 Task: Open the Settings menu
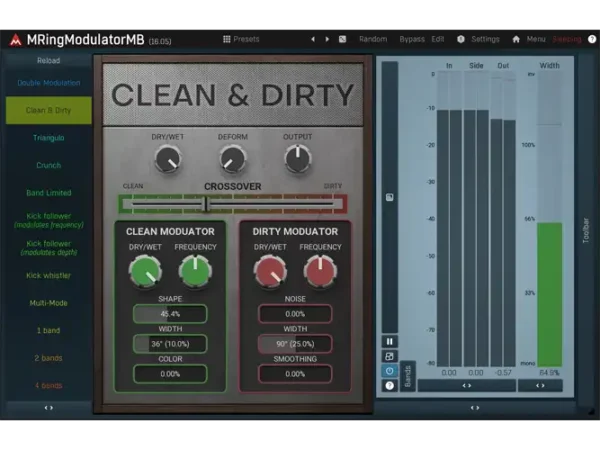pos(485,39)
